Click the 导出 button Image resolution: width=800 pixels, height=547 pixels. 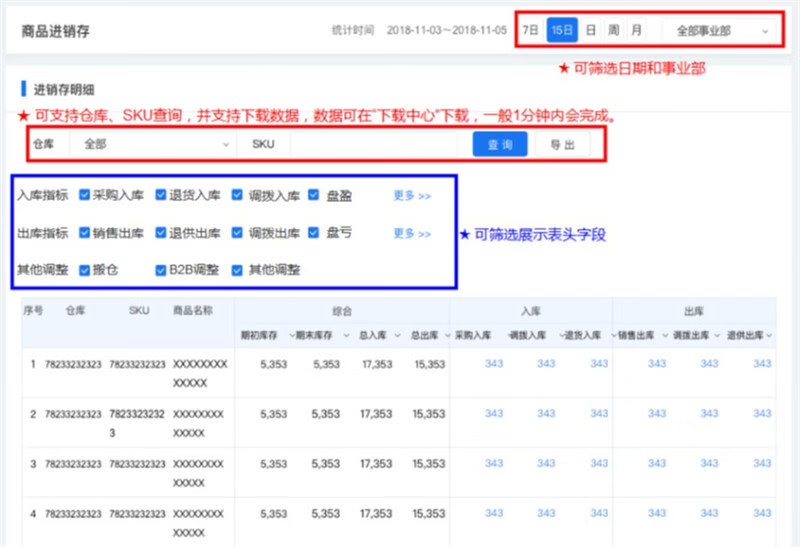pos(562,145)
